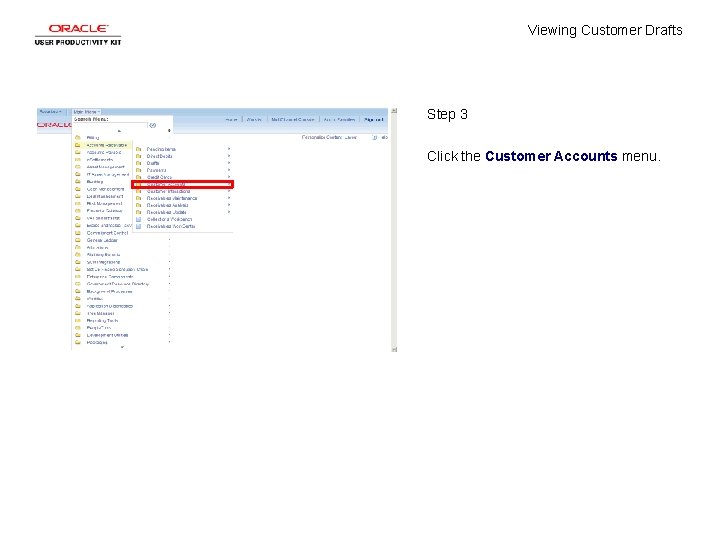The image size is (720, 540).
Task: Expand Receivables Update submenu arrow
Action: coord(229,212)
